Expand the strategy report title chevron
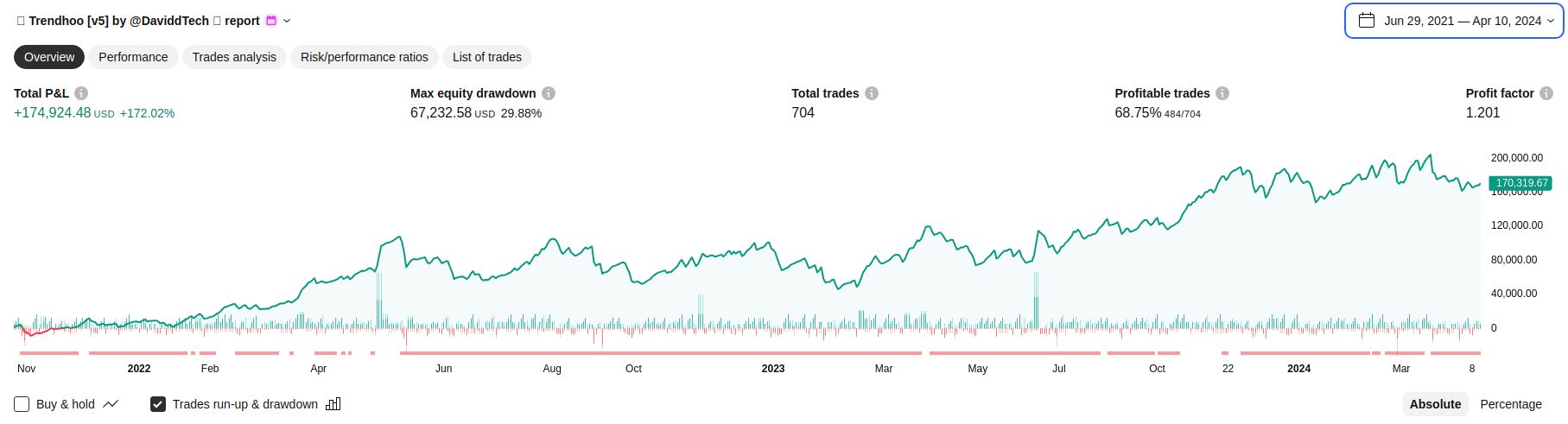 287,21
